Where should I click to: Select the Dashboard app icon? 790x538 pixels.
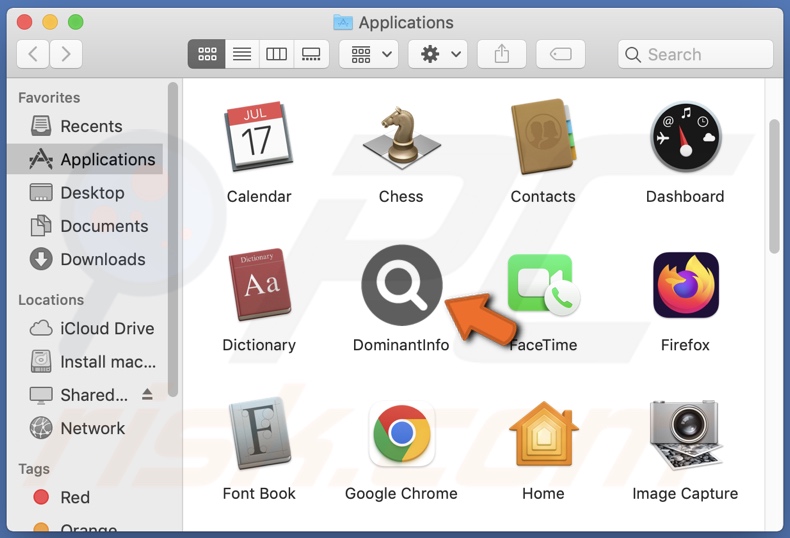(x=685, y=137)
